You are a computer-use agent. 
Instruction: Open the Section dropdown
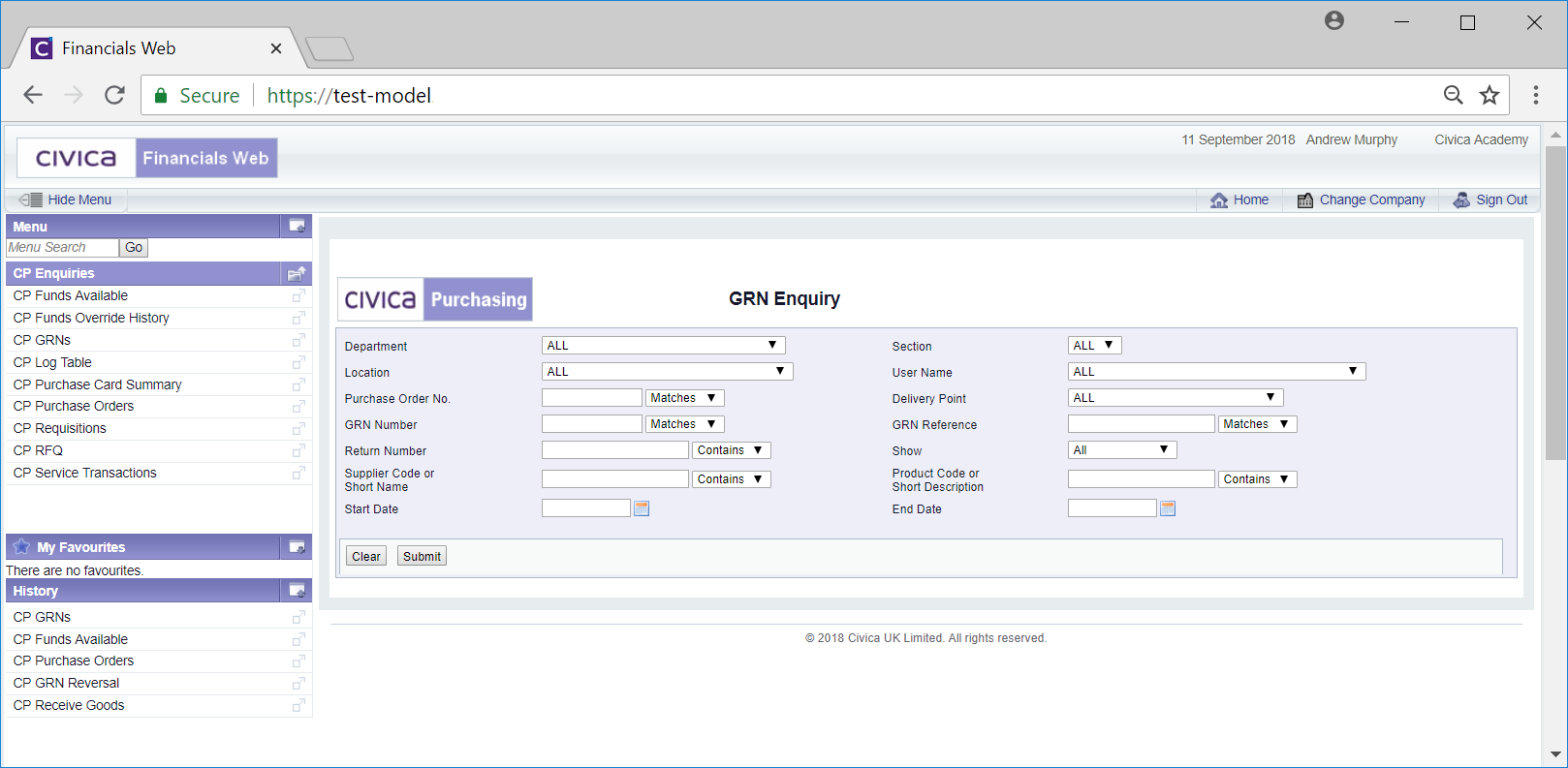(1095, 346)
